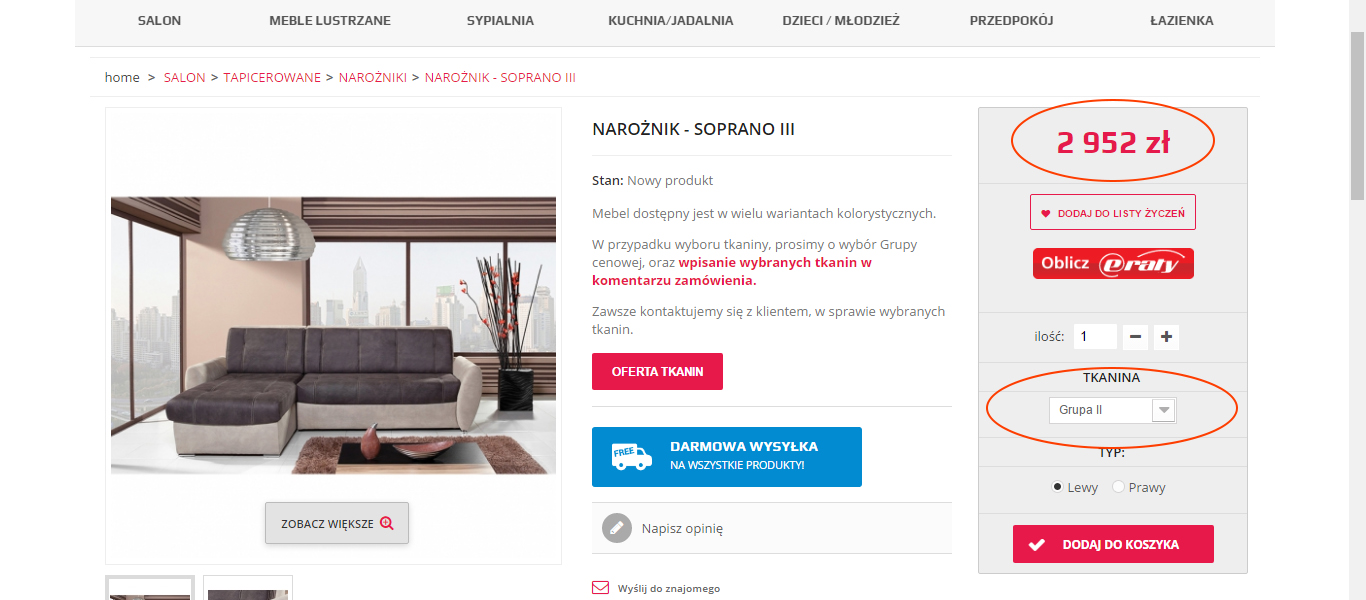
Task: Click the free delivery truck icon
Action: 631,457
